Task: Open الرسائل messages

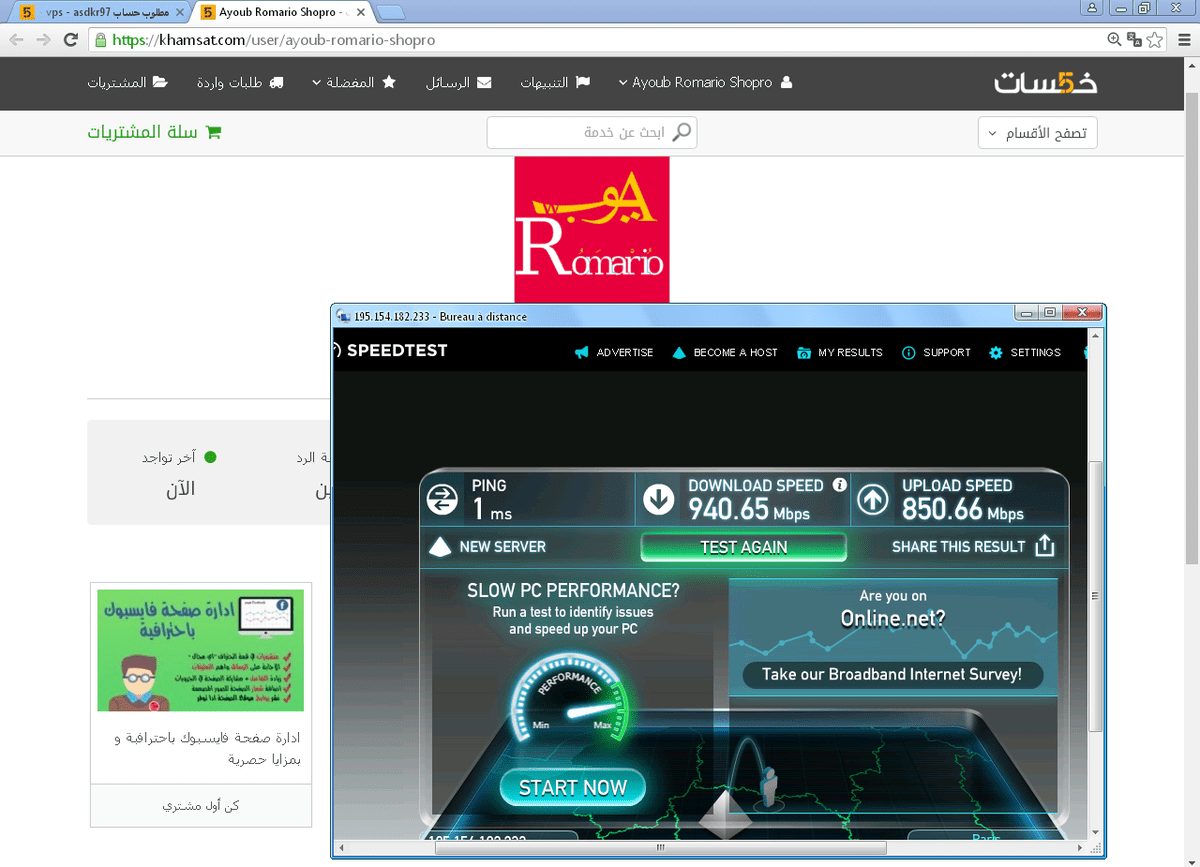Action: click(x=458, y=82)
